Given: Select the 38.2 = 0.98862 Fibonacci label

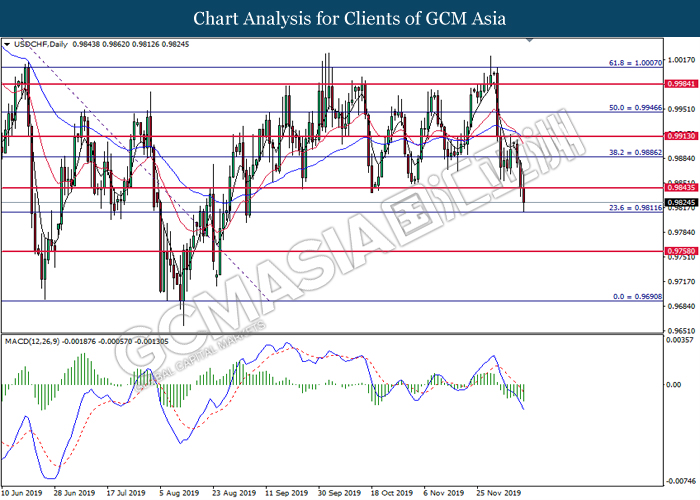Looking at the screenshot, I should tap(635, 152).
